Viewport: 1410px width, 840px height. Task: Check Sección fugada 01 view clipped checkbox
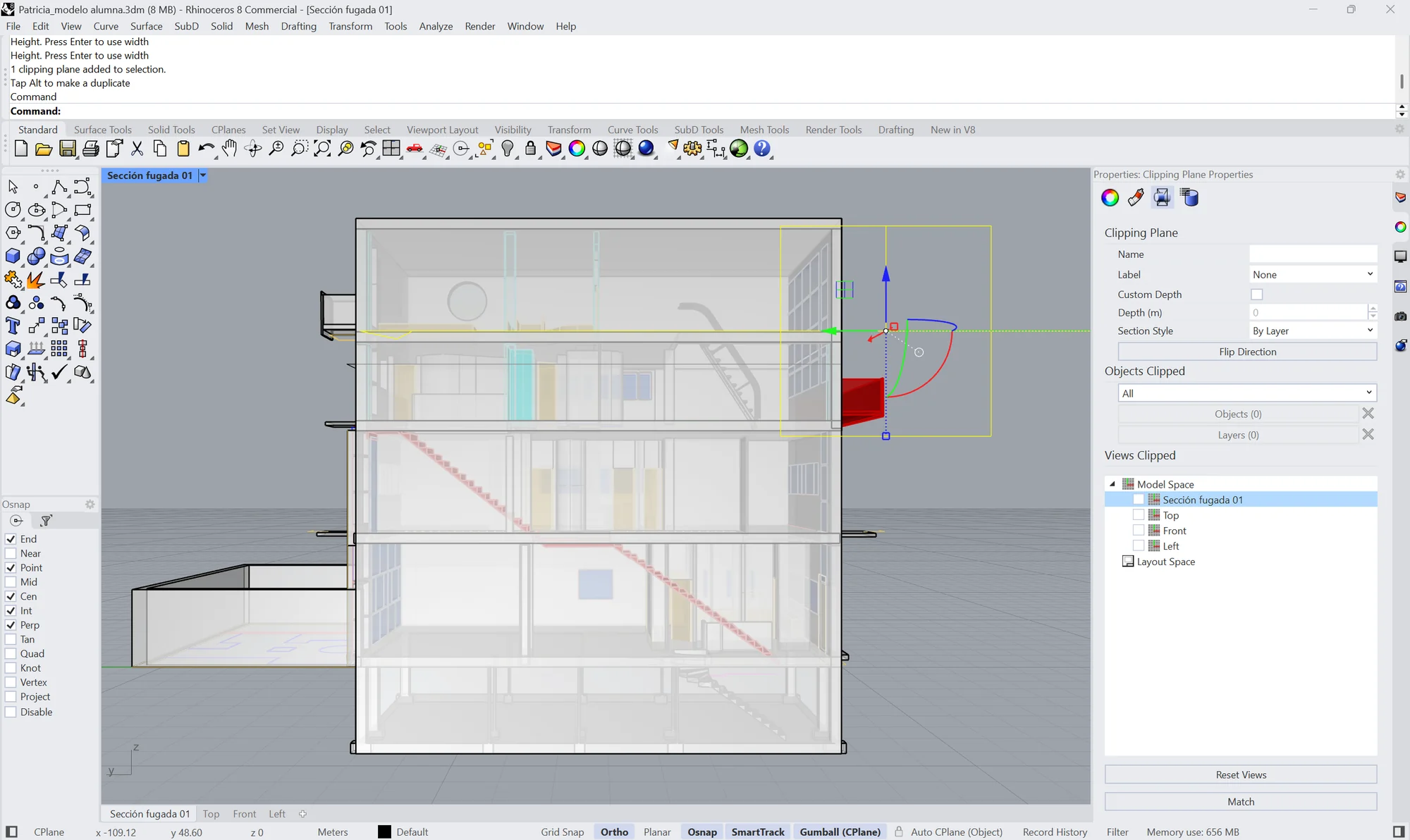(1139, 500)
